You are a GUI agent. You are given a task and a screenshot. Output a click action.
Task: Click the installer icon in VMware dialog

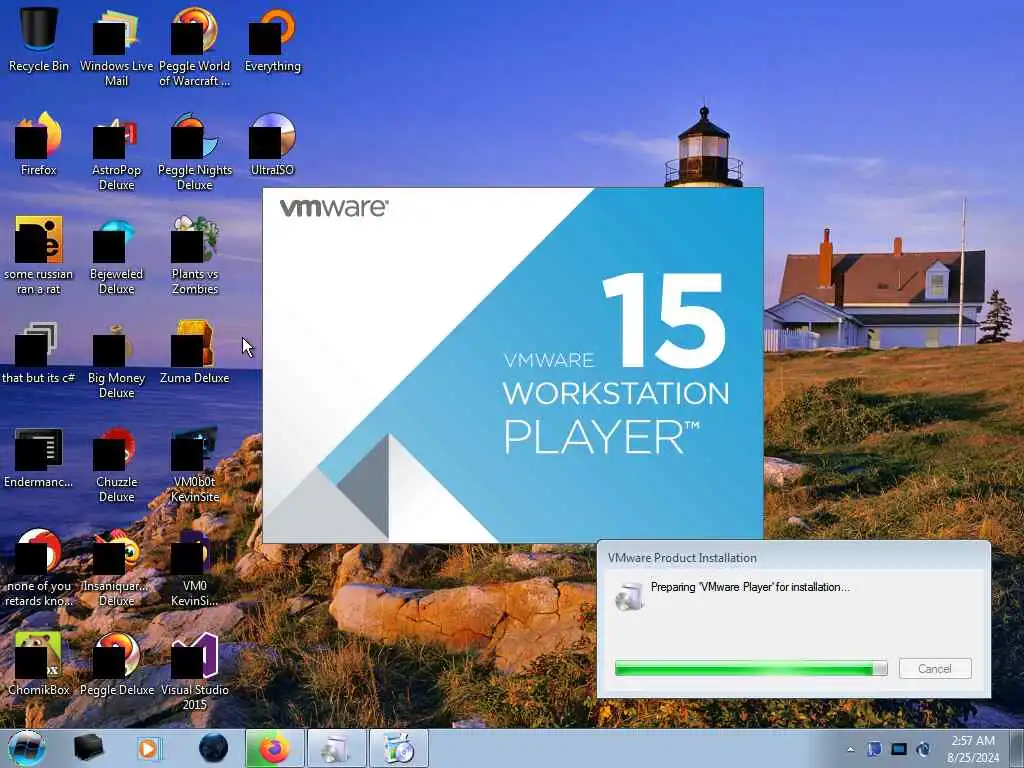(x=630, y=596)
